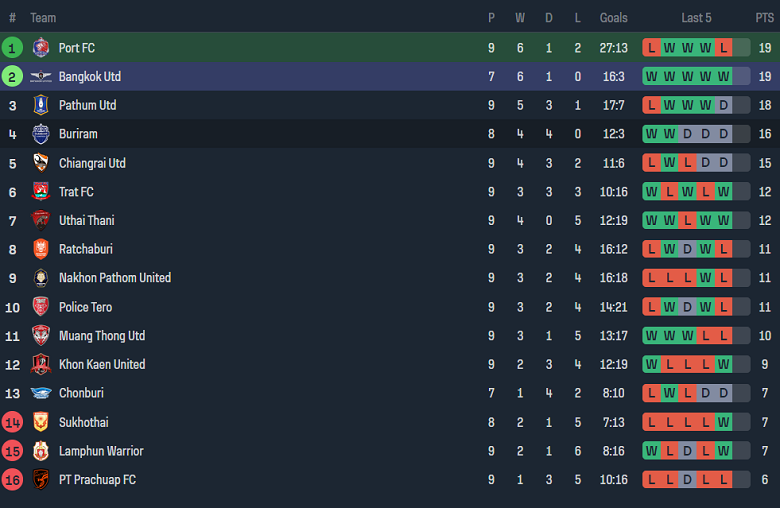Click the Last 5 column header
780x508 pixels.
696,18
